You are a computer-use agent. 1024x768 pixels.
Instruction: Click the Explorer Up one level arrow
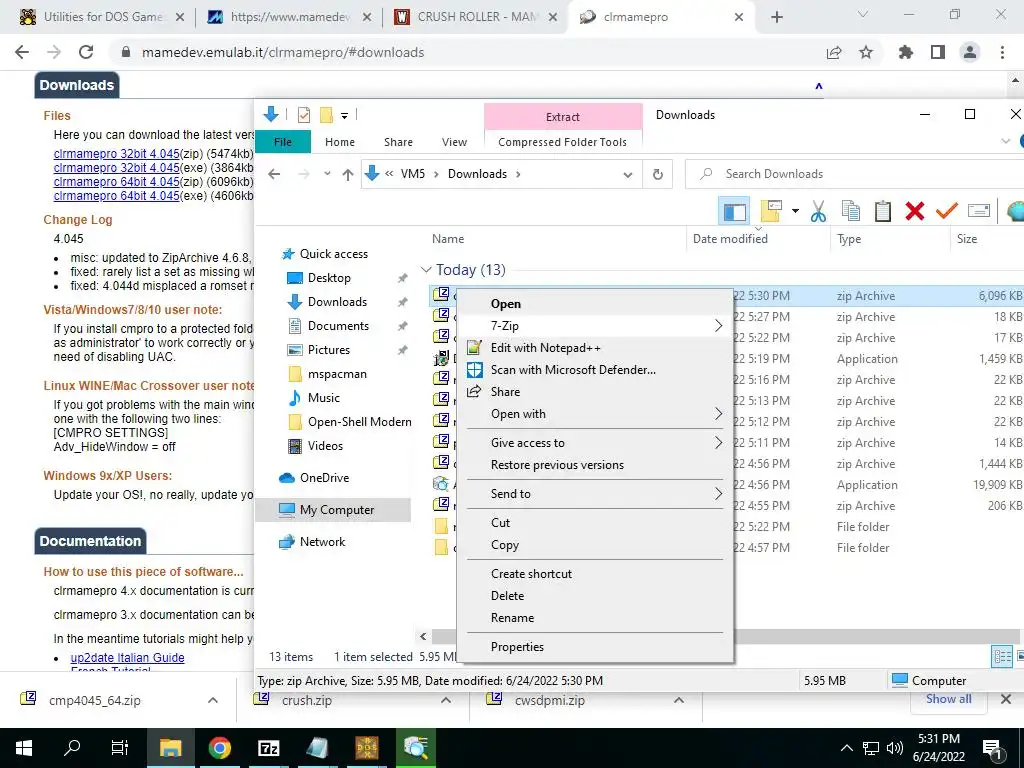348,174
